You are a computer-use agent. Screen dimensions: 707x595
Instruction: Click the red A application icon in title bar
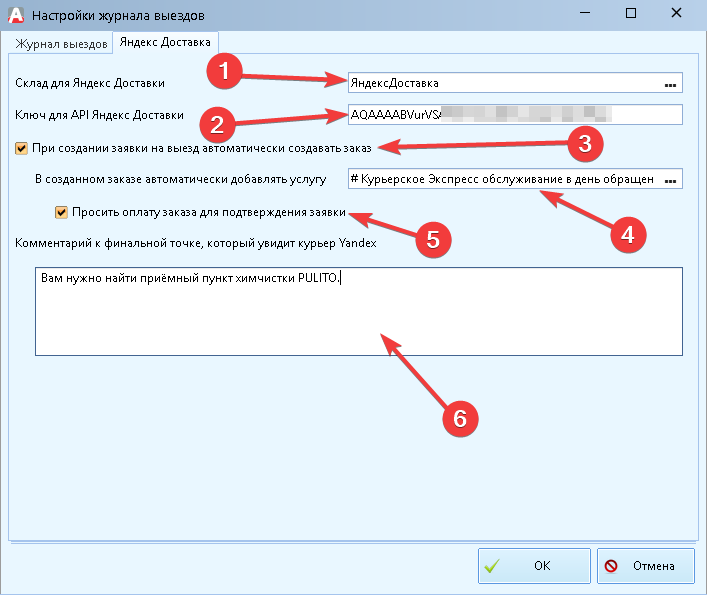pyautogui.click(x=15, y=16)
